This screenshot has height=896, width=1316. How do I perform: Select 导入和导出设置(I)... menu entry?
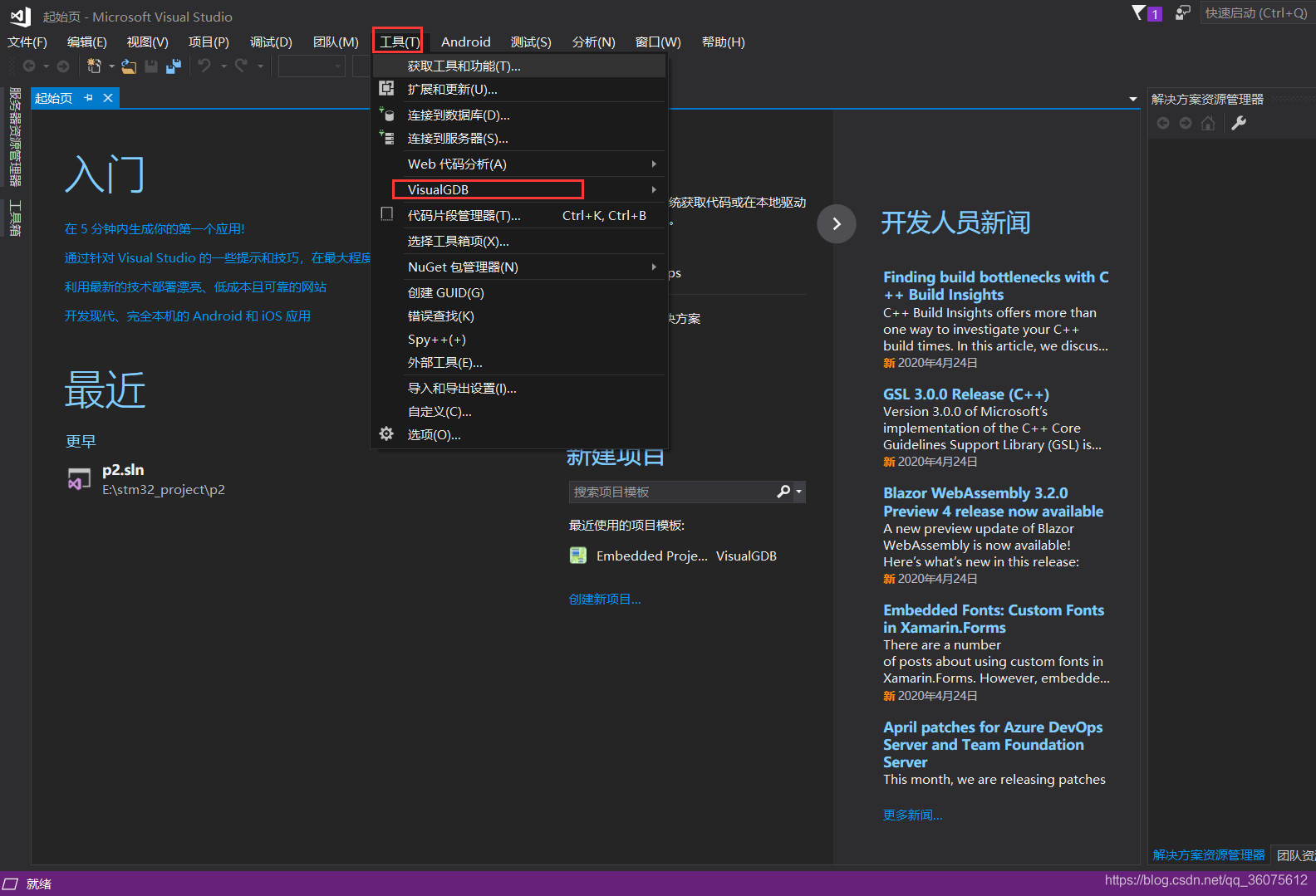point(519,389)
